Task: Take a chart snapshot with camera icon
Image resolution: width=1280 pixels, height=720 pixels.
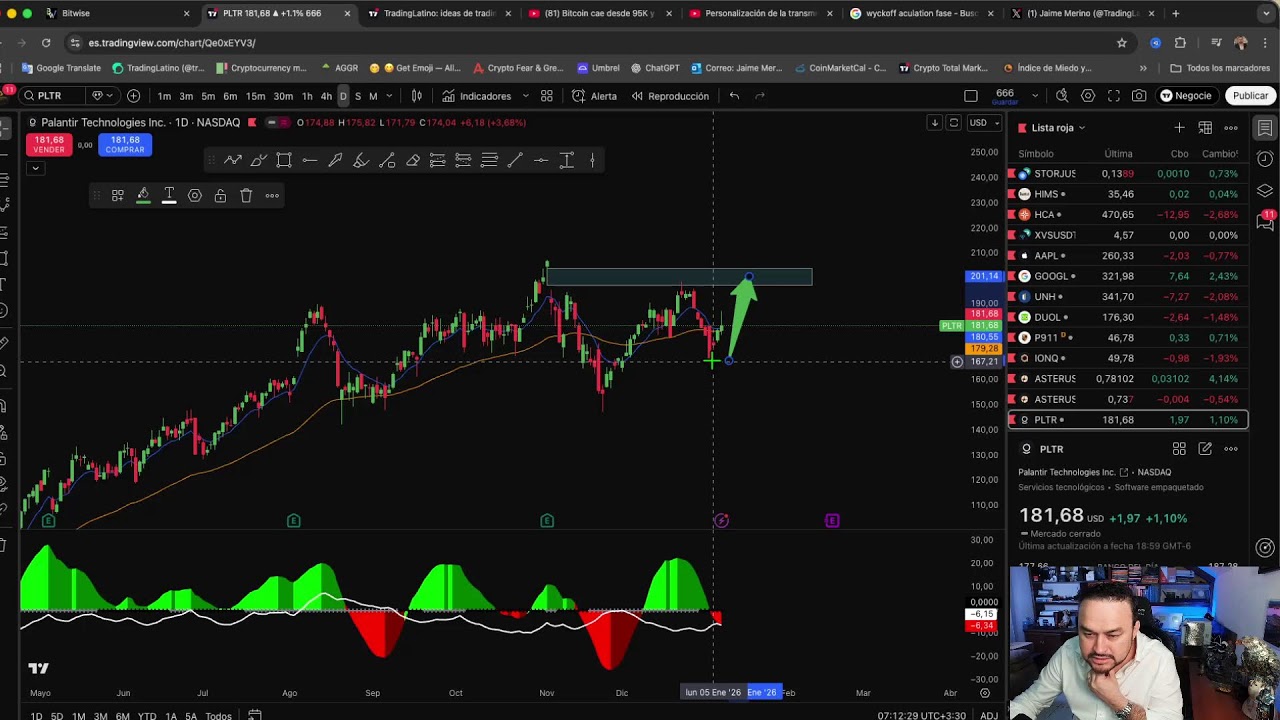Action: 1139,96
